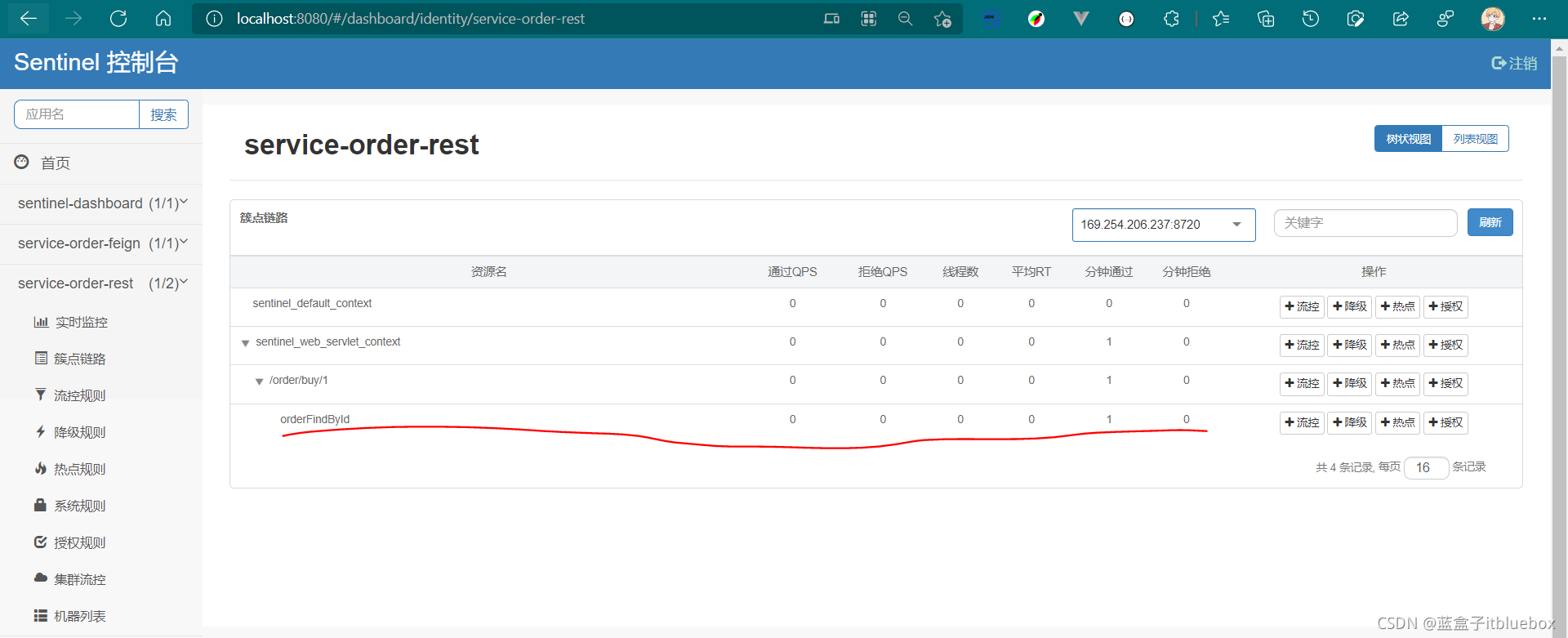This screenshot has width=1568, height=638.
Task: Add 流控 rule for sentinel_default_context
Action: [1302, 306]
